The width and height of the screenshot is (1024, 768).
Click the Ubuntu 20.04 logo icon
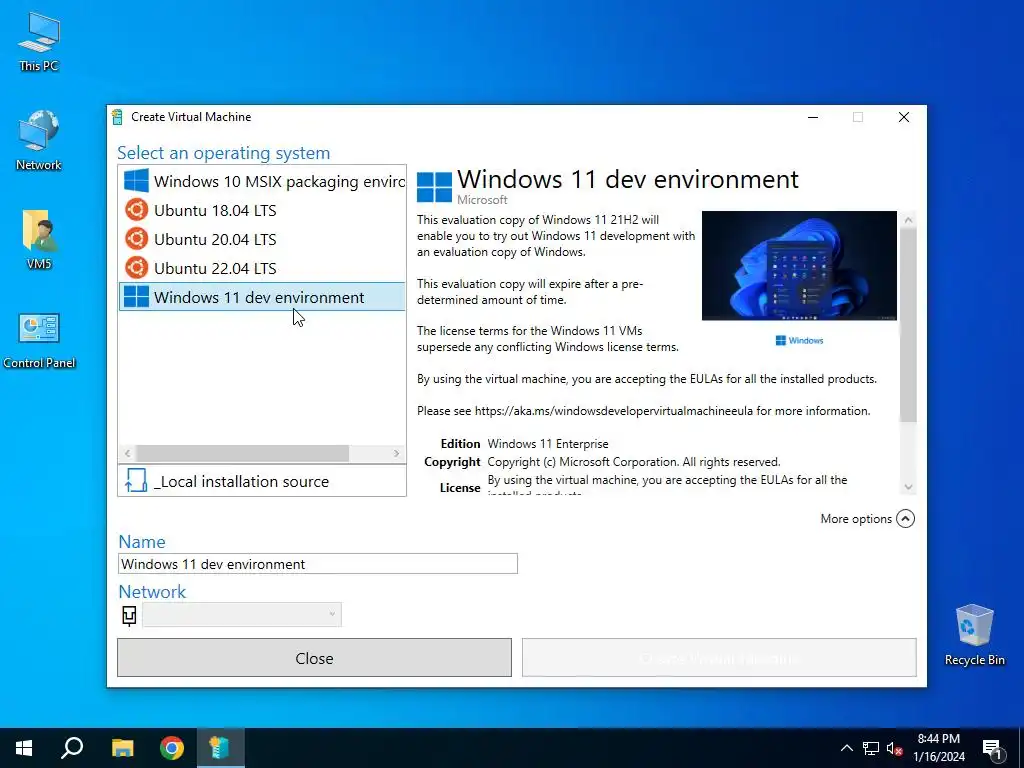[x=136, y=239]
